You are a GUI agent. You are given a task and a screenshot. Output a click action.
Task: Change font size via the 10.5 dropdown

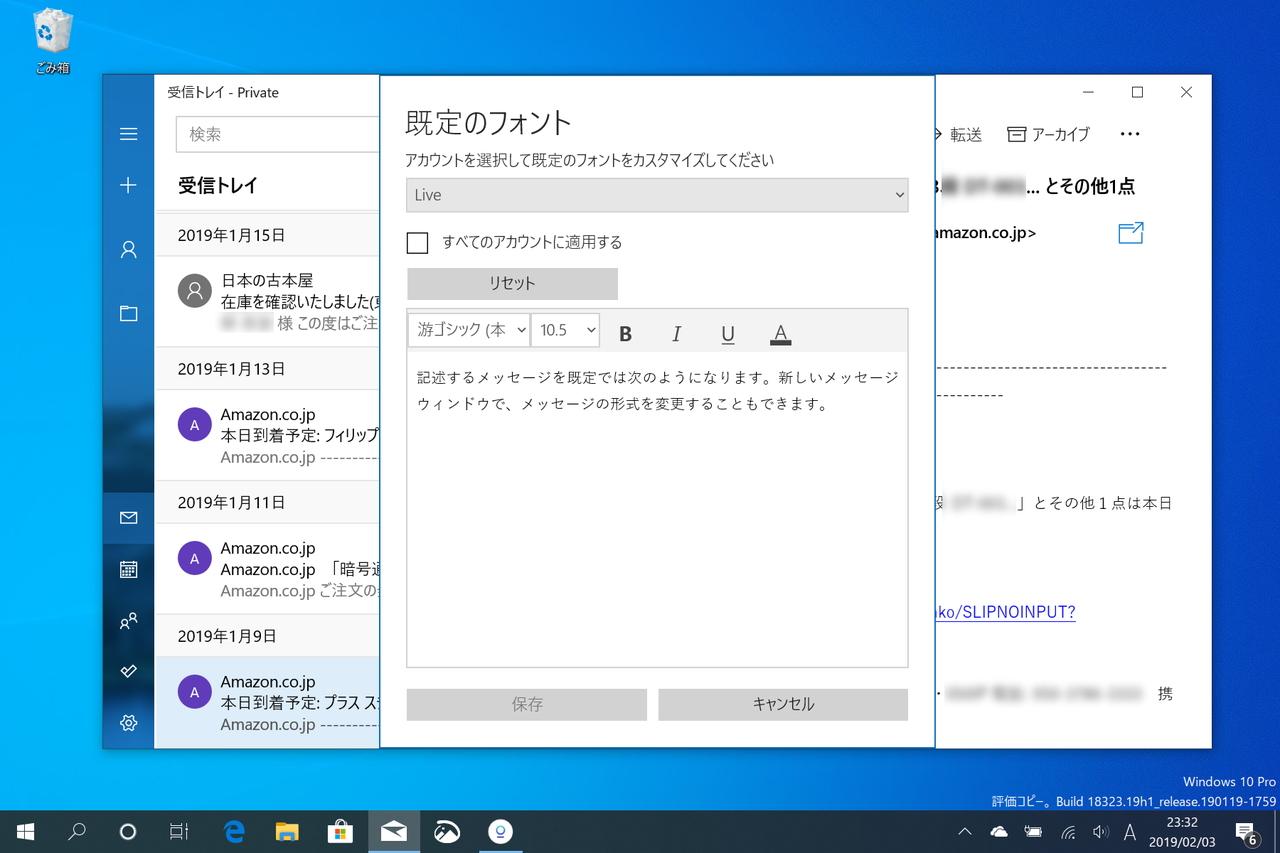coord(565,329)
